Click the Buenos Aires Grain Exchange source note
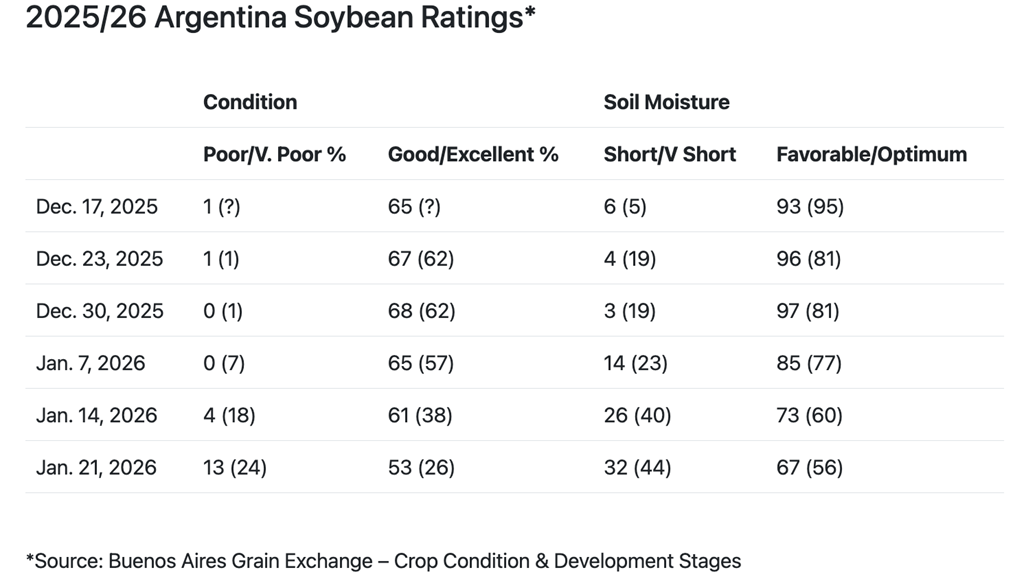The image size is (1024, 581). click(383, 561)
